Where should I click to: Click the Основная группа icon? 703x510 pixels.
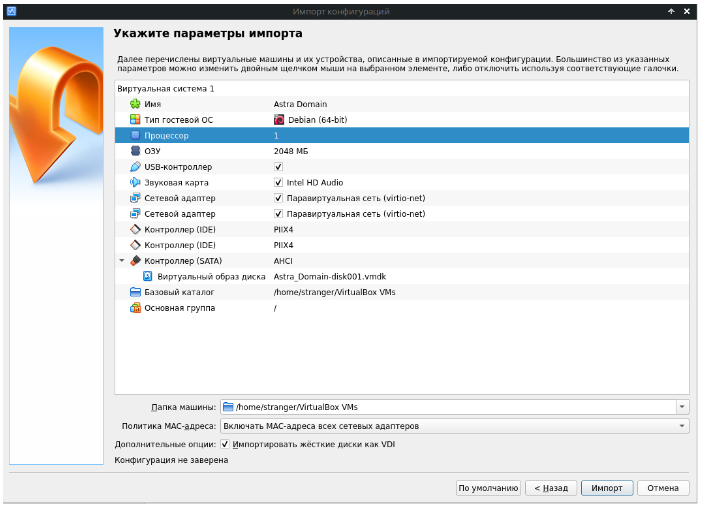pyautogui.click(x=135, y=308)
